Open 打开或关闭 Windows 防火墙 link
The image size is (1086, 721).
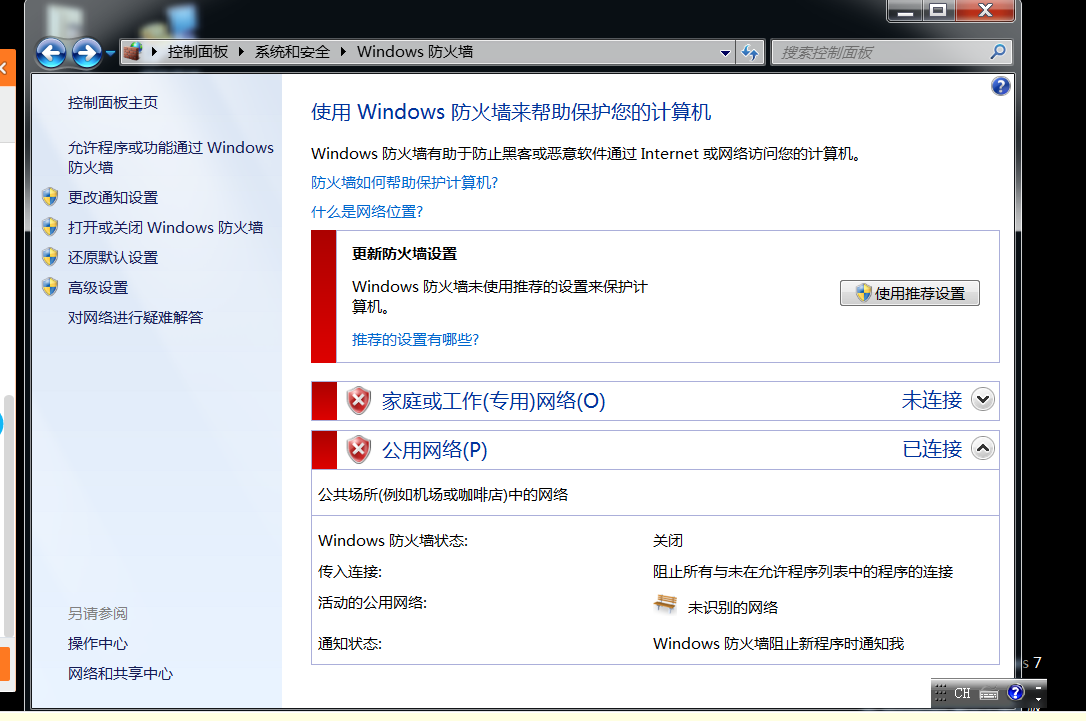[166, 227]
